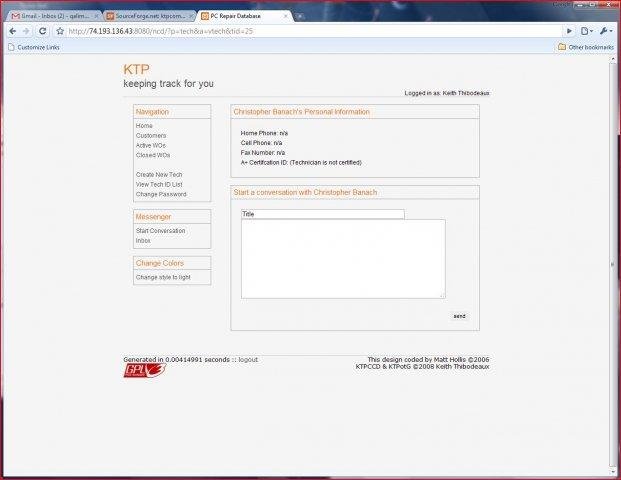This screenshot has width=621, height=480.
Task: Open a new browser tab
Action: pos(300,16)
